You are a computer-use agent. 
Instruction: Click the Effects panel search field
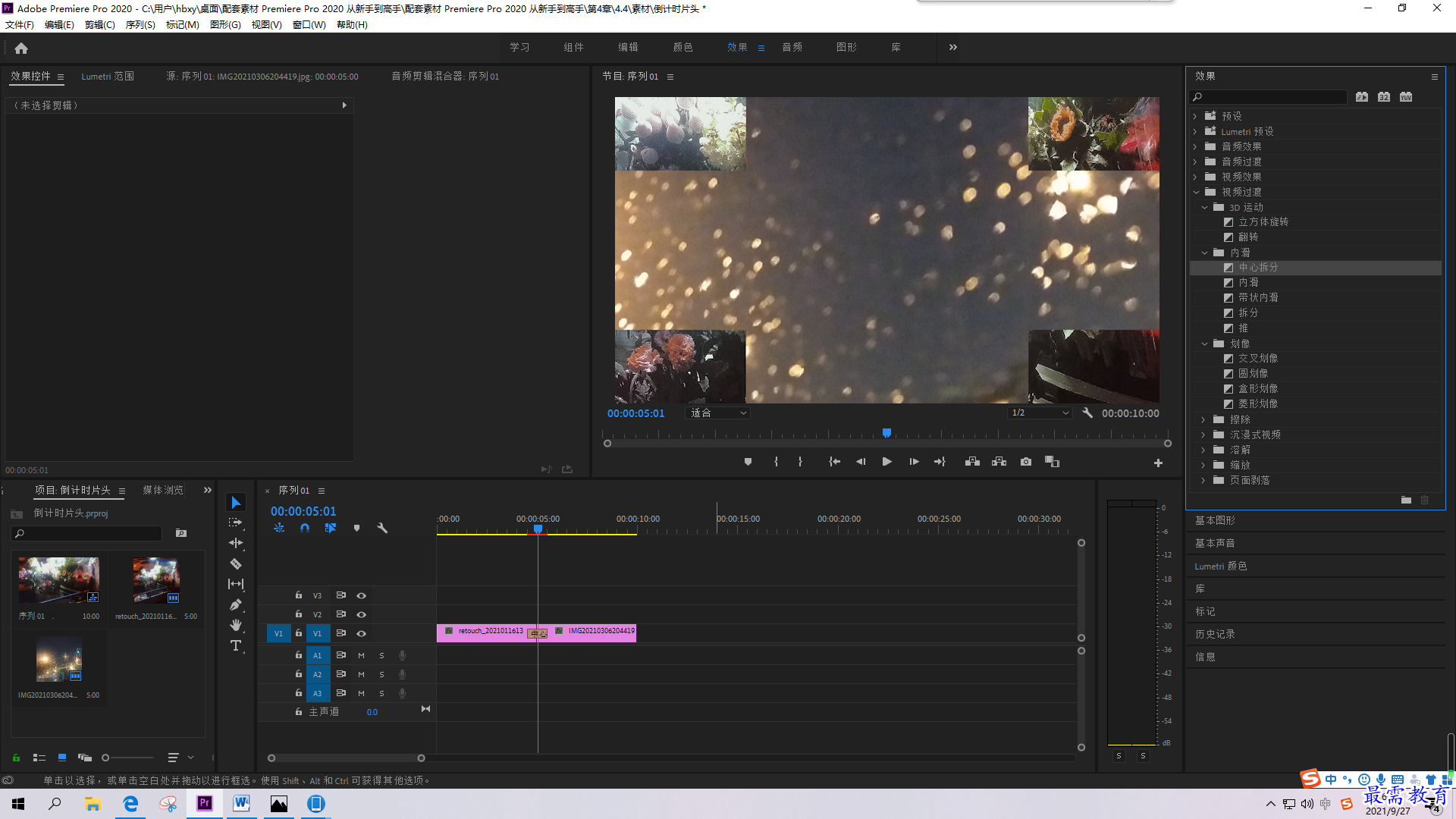coord(1269,97)
